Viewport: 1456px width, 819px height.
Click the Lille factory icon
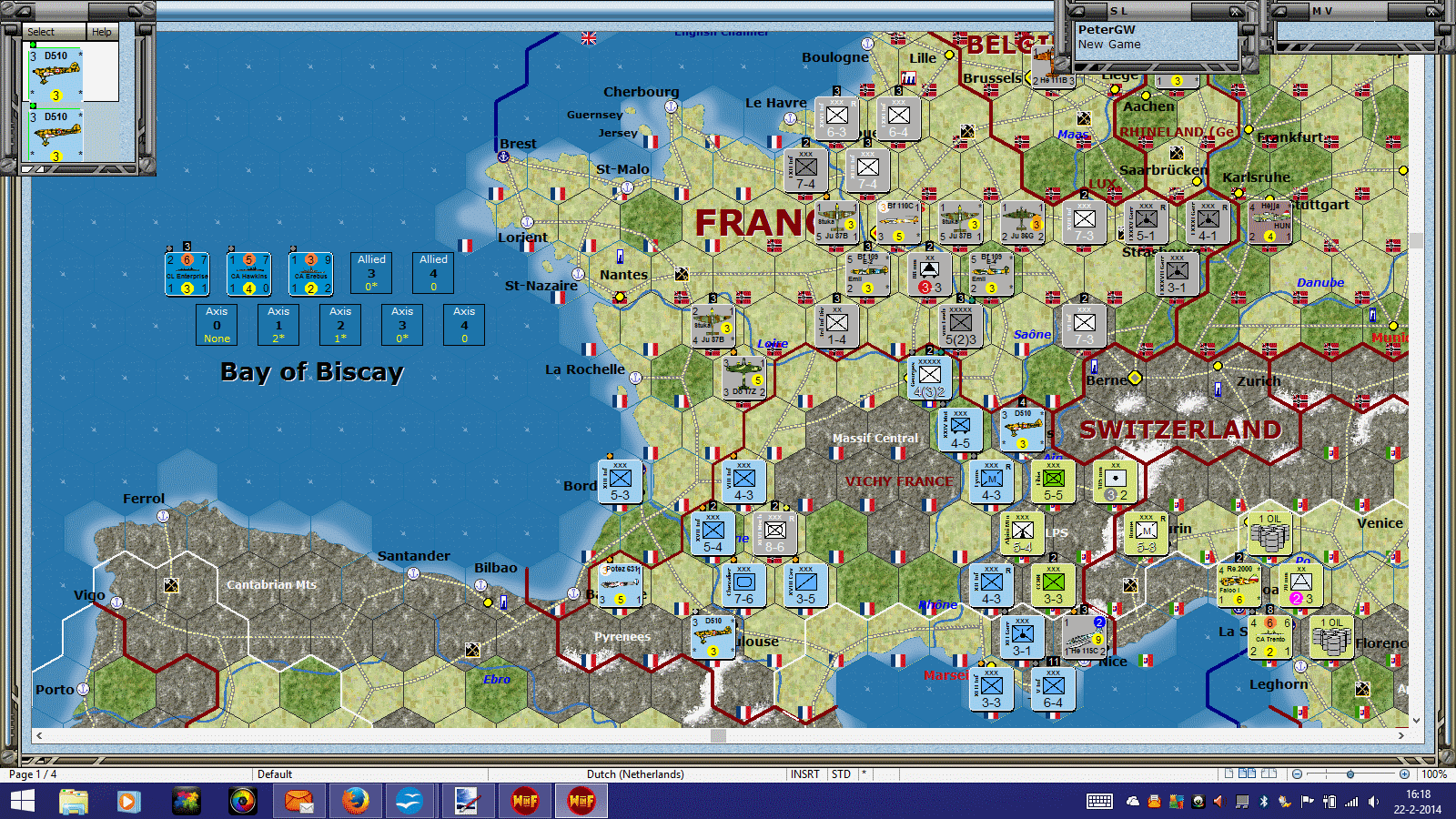908,78
